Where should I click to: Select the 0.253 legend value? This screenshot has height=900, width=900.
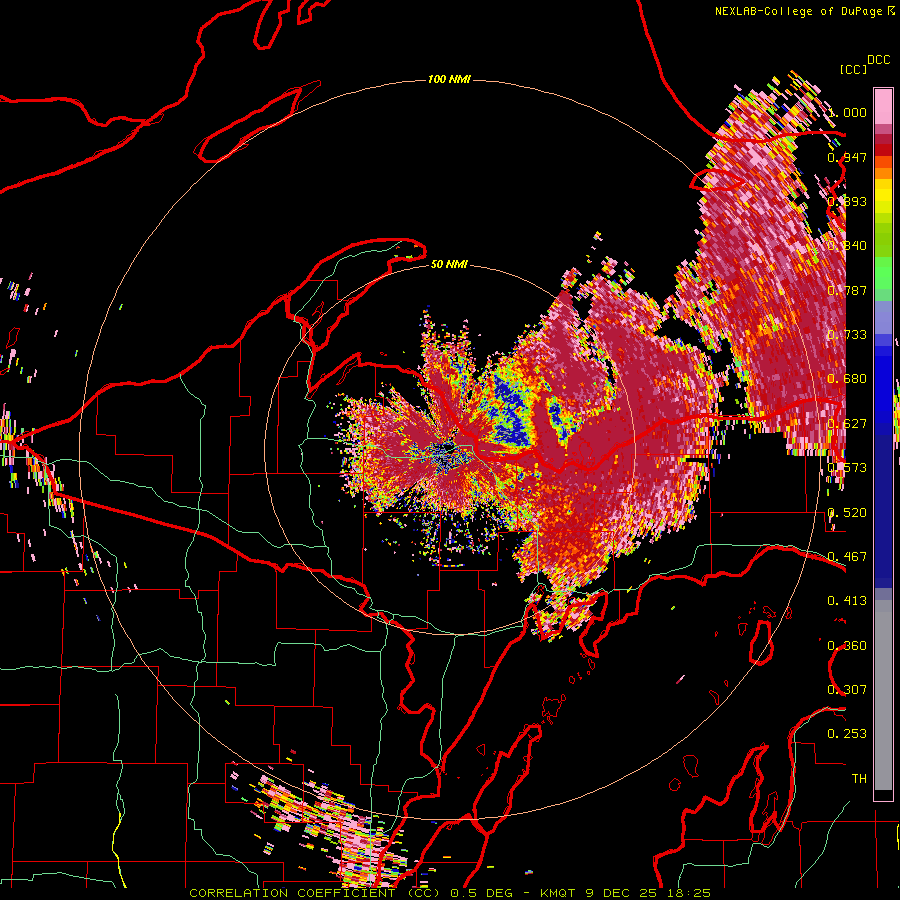847,734
